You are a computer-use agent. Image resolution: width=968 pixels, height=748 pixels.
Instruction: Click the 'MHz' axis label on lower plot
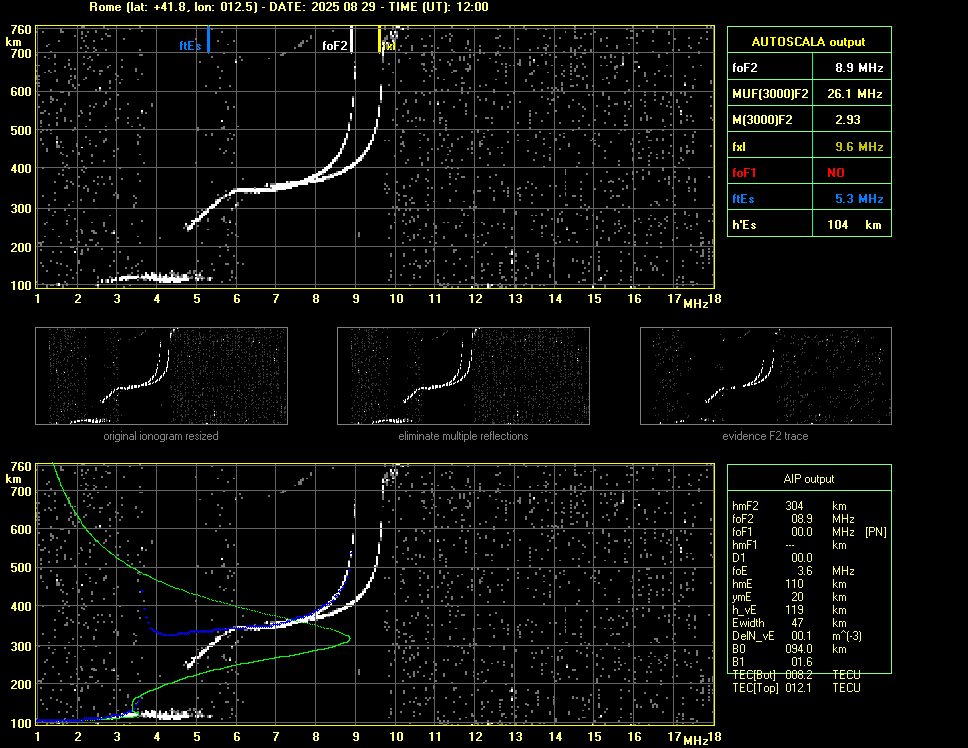point(696,740)
